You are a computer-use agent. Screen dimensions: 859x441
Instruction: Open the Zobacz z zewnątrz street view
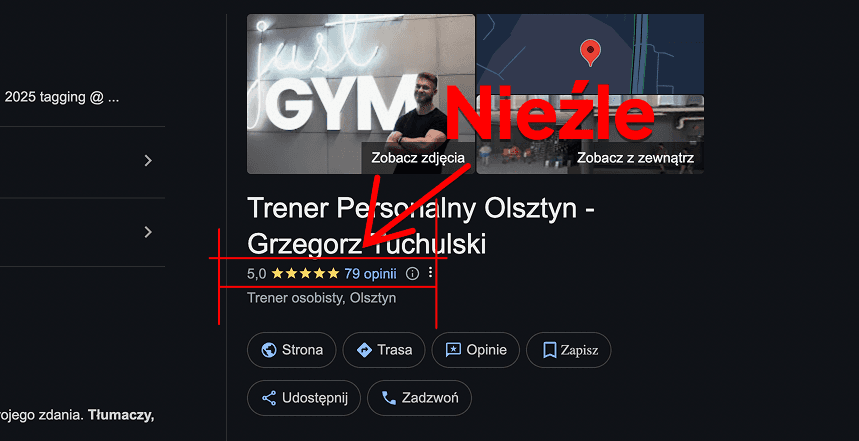point(635,158)
